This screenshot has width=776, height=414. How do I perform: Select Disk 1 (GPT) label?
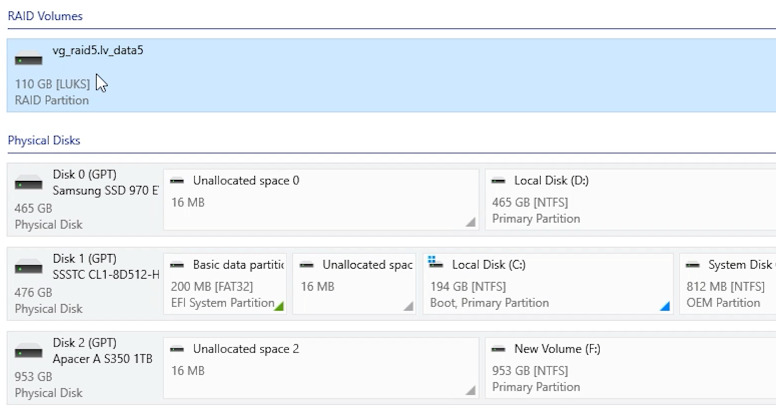pos(85,259)
